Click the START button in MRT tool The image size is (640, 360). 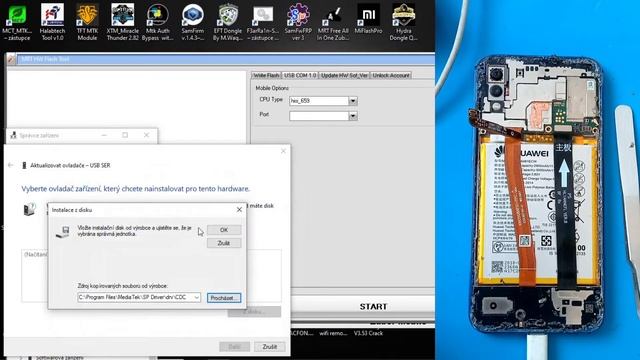coord(373,307)
